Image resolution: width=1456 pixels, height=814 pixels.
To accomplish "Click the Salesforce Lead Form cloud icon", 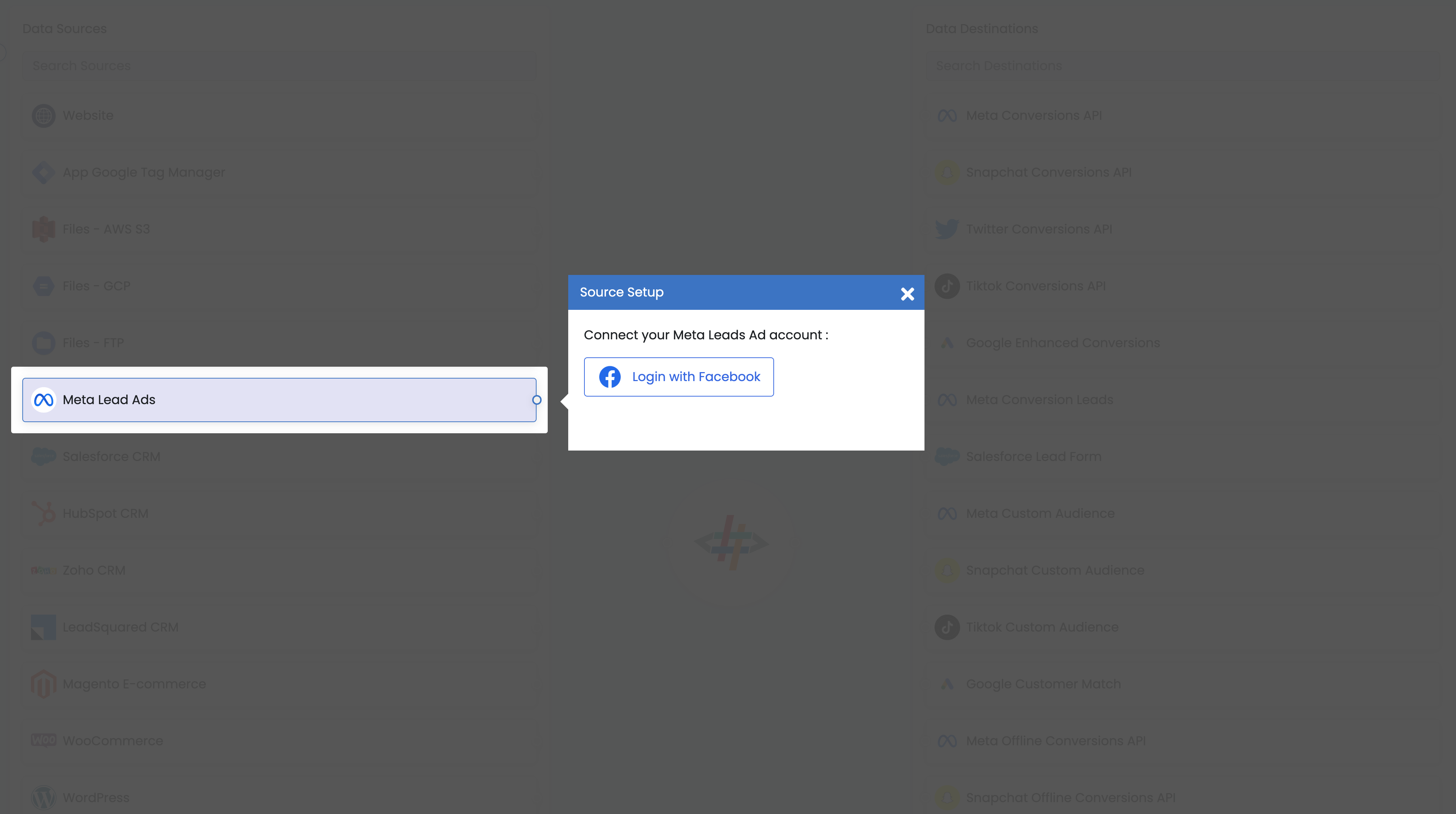I will [x=947, y=456].
